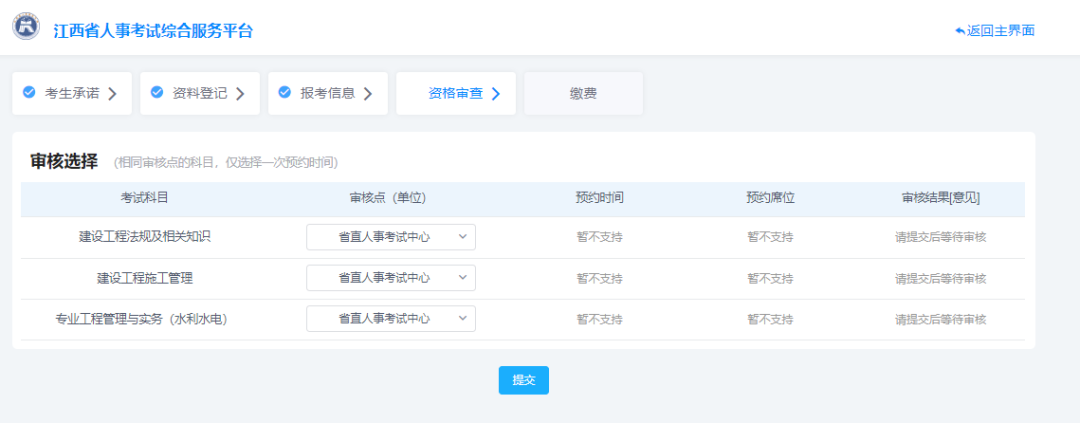Click the chevron arrow after 资料登记
Image resolution: width=1080 pixels, height=423 pixels.
coord(240,94)
